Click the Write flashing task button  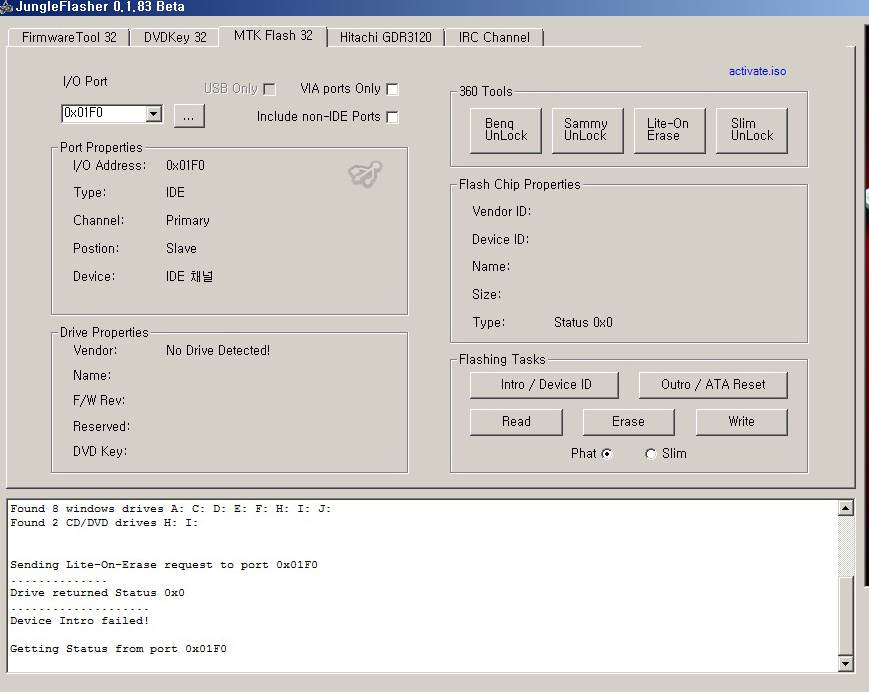coord(742,422)
